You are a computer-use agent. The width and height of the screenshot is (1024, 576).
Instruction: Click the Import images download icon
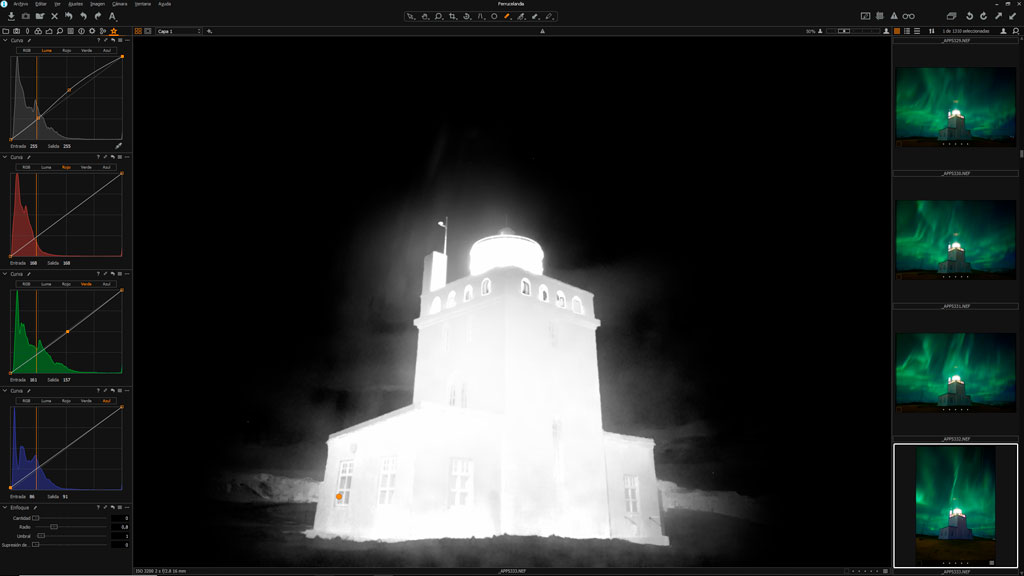click(11, 16)
